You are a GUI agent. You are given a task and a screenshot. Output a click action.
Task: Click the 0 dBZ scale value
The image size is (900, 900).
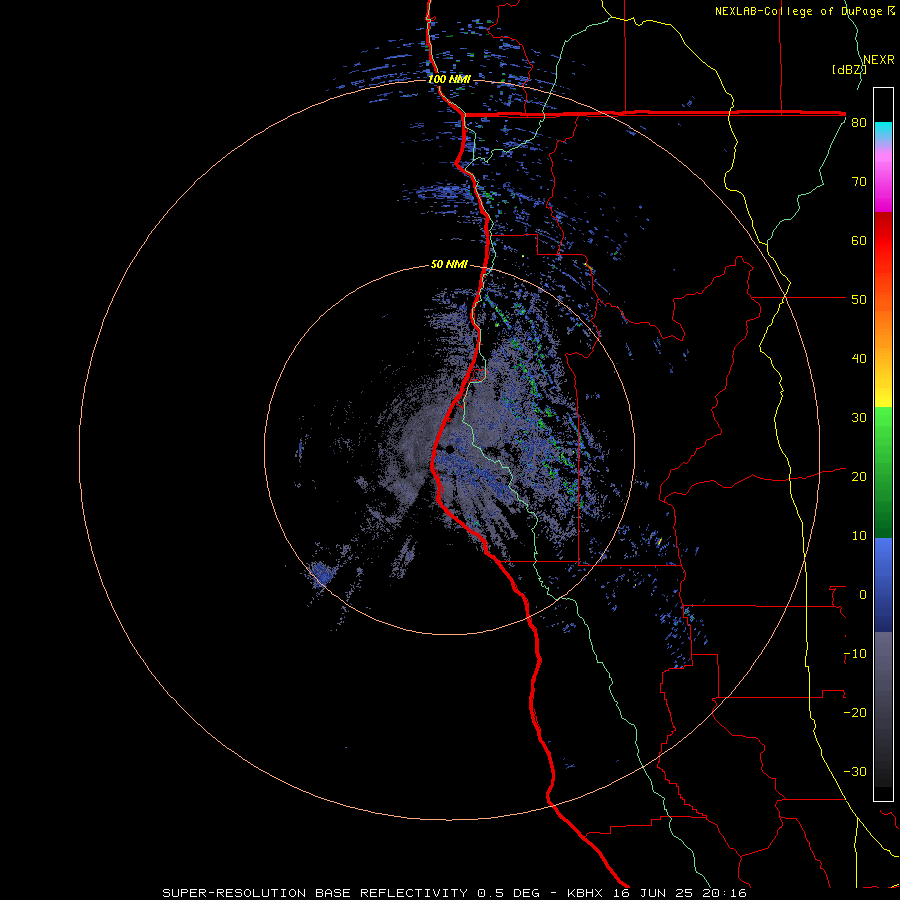(x=863, y=595)
